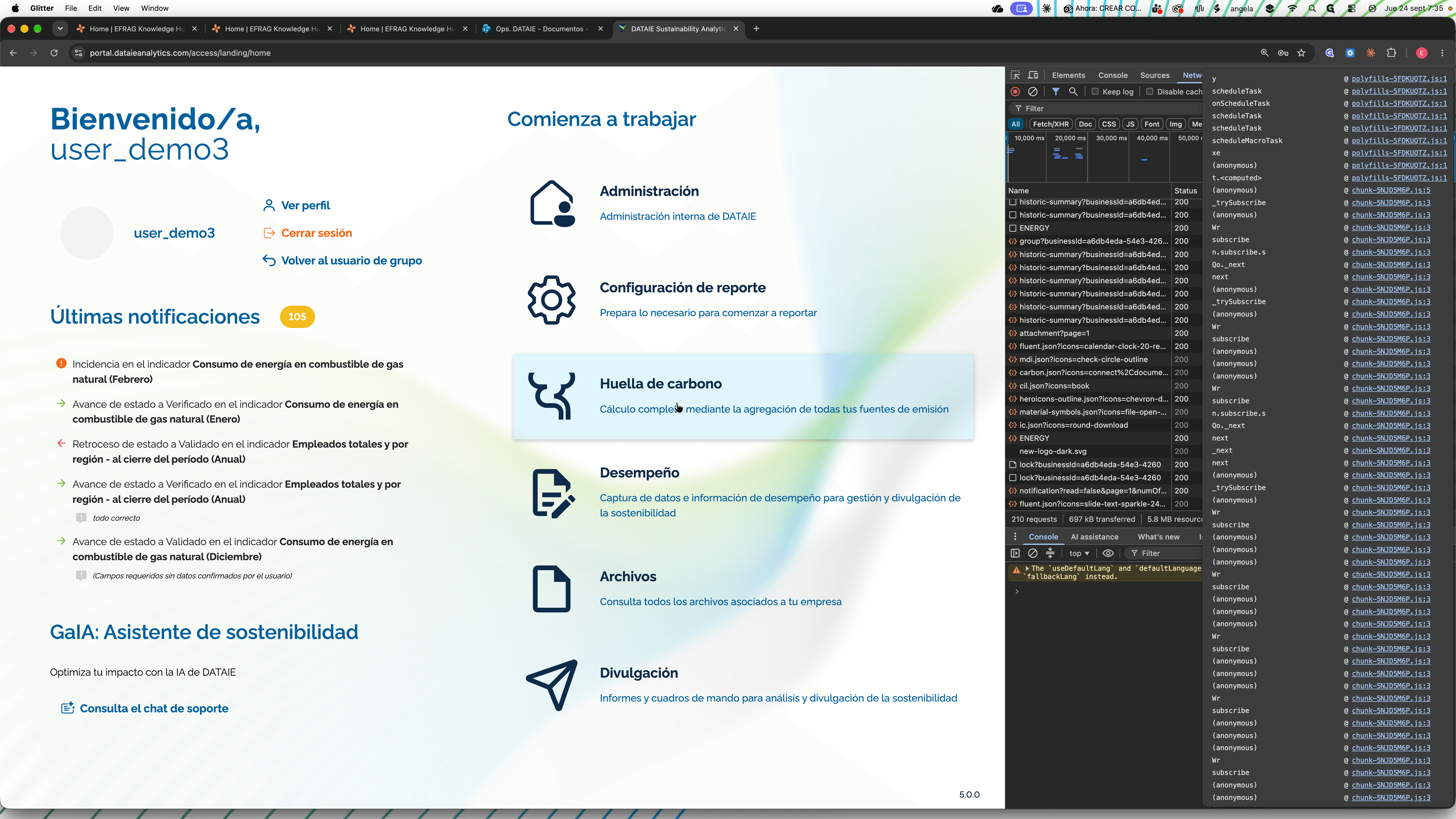The height and width of the screenshot is (819, 1456).
Task: Switch to the Elements tab in DevTools
Action: pyautogui.click(x=1068, y=75)
